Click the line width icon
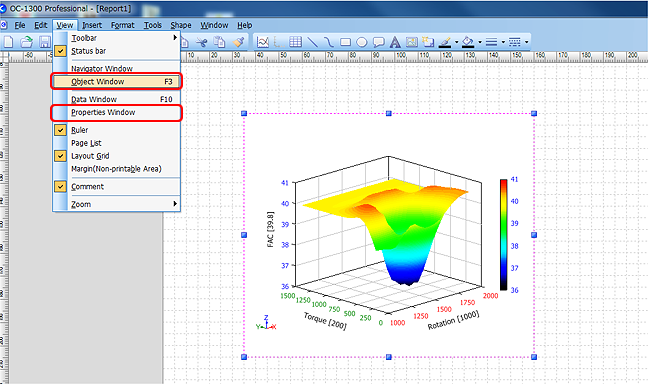648x384 pixels. 491,42
